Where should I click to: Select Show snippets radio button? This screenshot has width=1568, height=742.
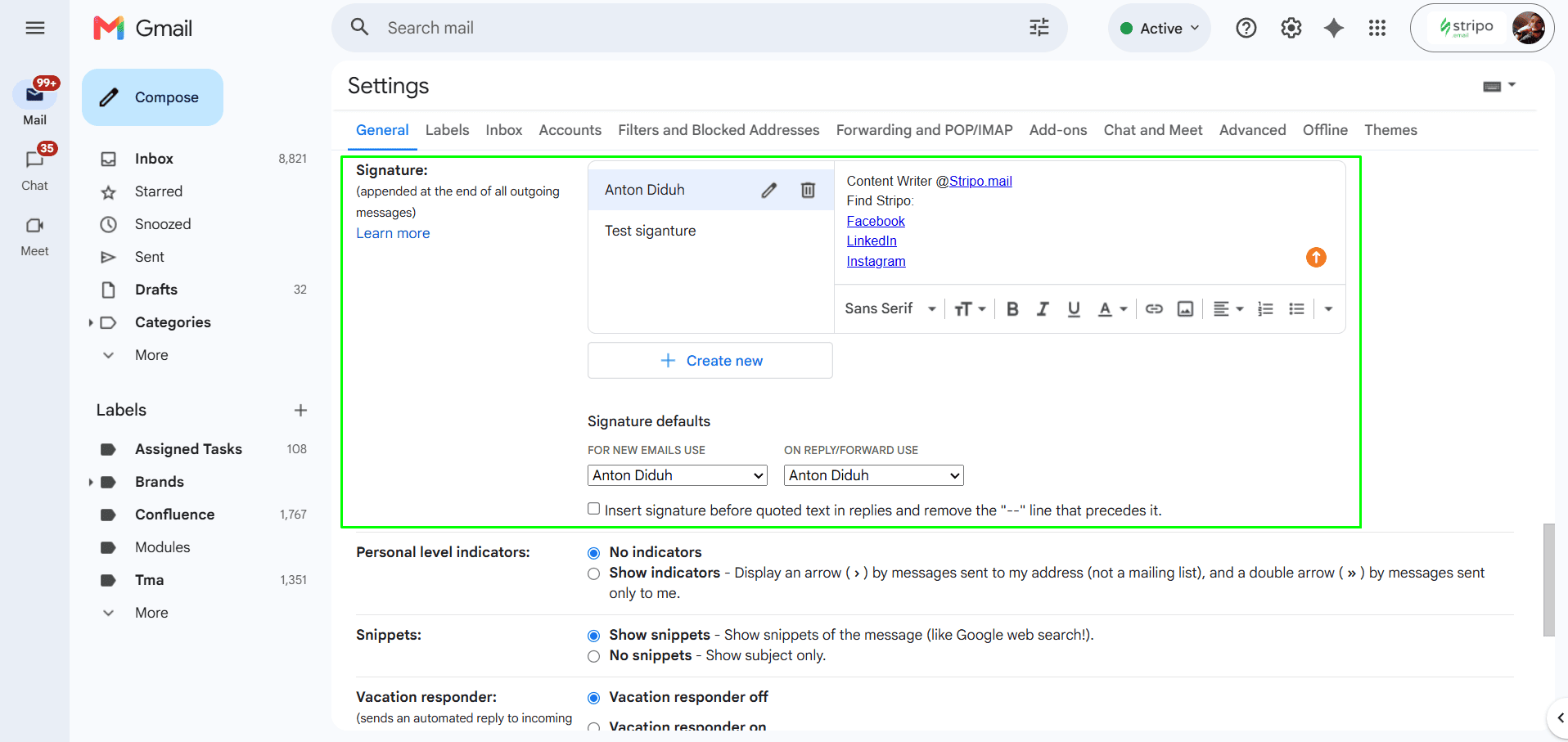click(x=594, y=636)
